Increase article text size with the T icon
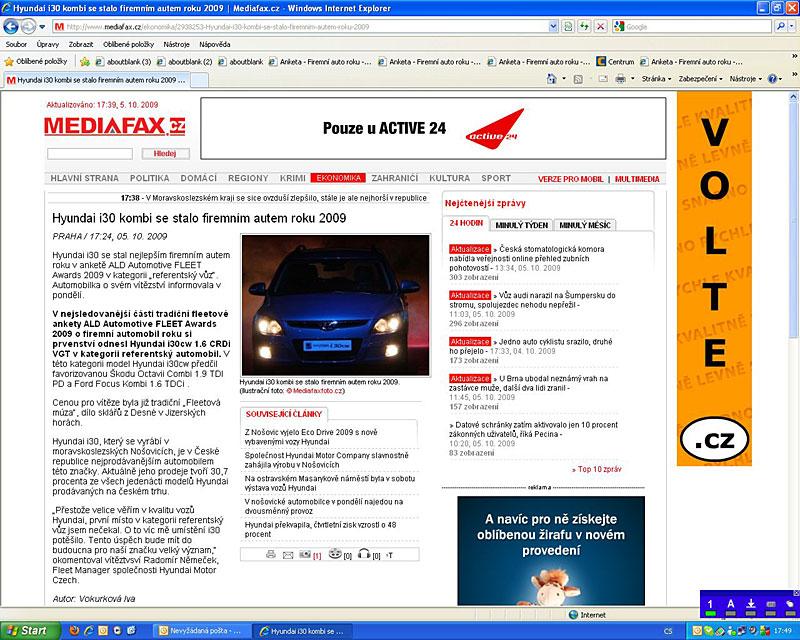Screen dimensions: 800x640 [x=390, y=555]
